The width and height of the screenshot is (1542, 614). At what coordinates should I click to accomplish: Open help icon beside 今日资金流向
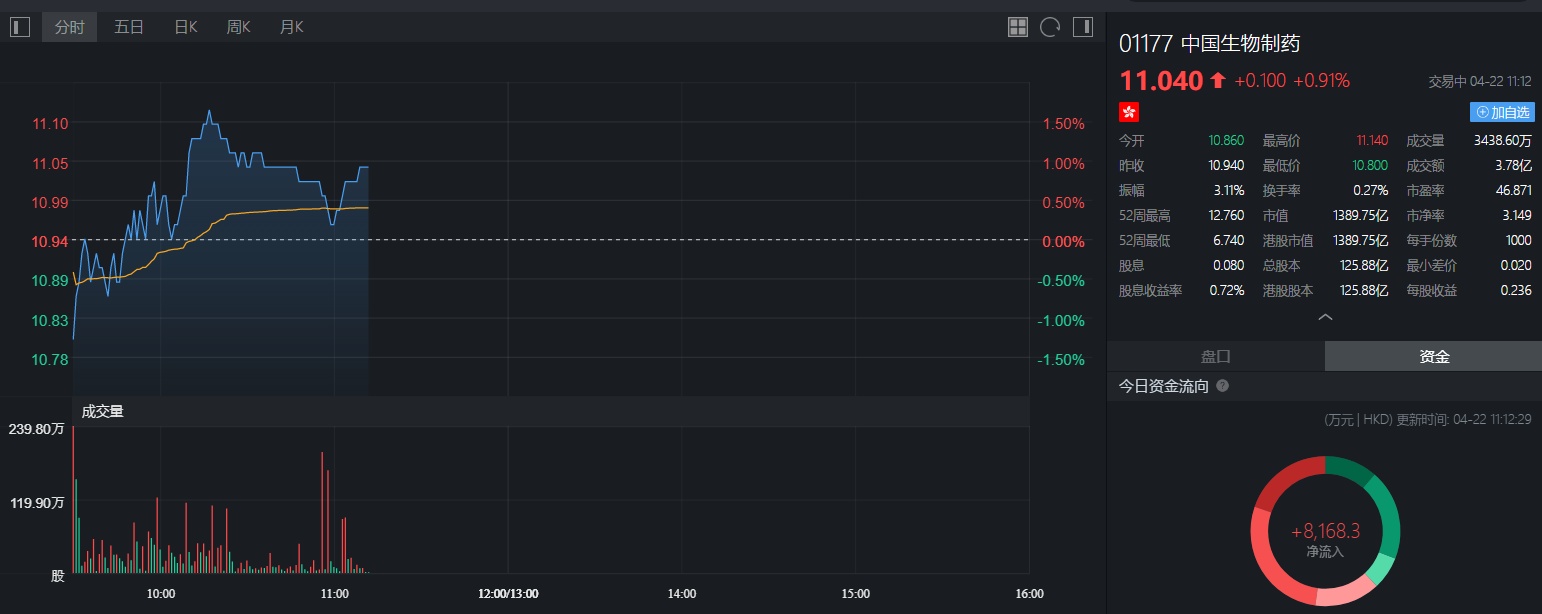coord(1222,386)
